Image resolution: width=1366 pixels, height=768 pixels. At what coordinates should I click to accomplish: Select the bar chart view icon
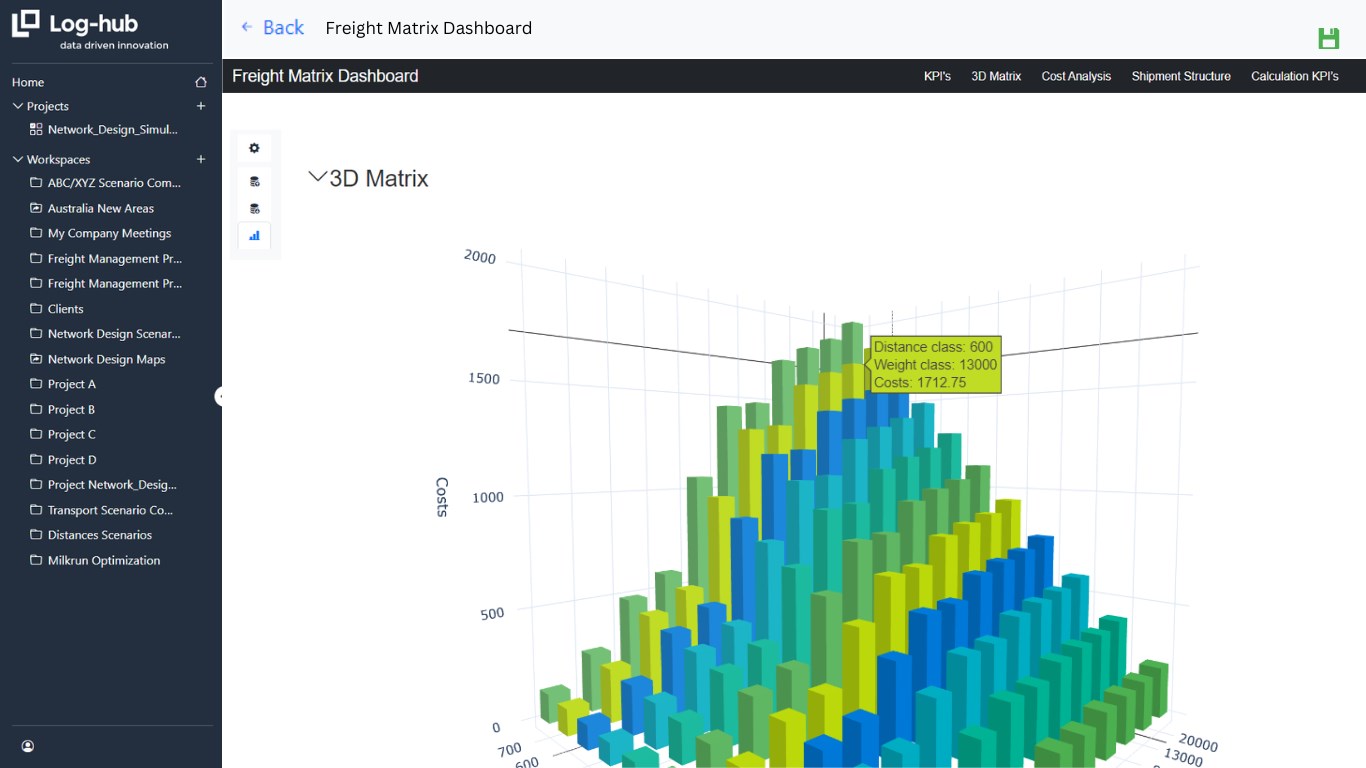pyautogui.click(x=254, y=236)
